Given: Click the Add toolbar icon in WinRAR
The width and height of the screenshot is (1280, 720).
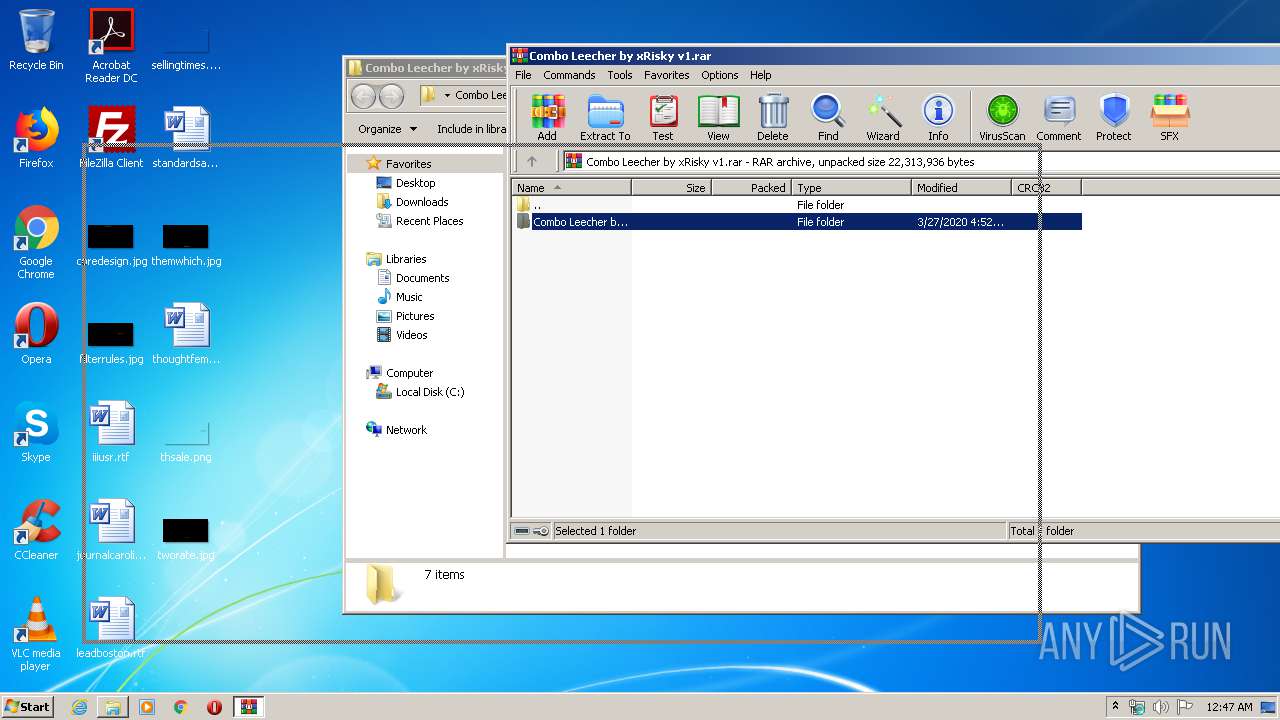Looking at the screenshot, I should pyautogui.click(x=547, y=117).
